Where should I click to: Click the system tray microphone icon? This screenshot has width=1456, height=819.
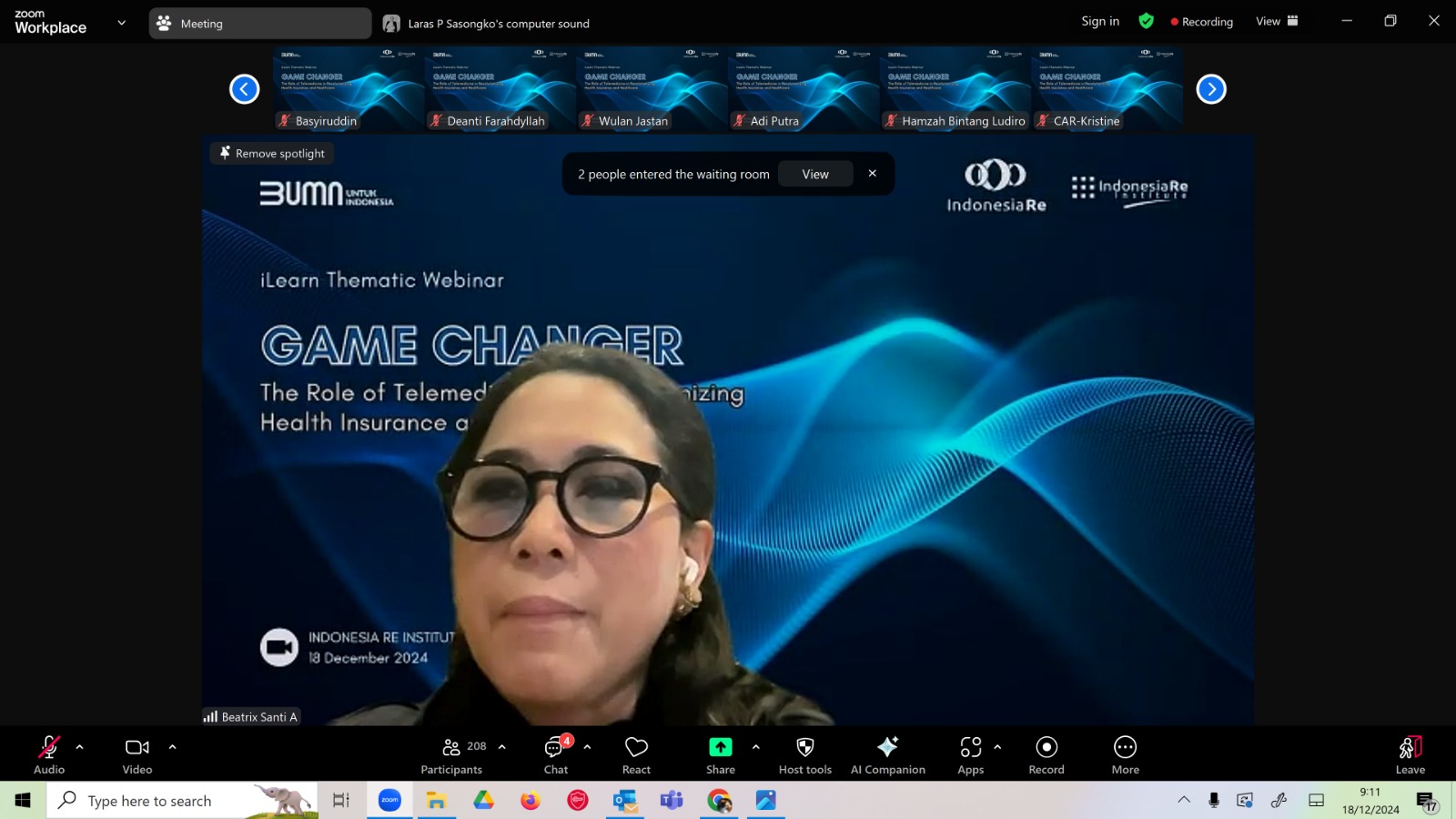click(x=1214, y=800)
